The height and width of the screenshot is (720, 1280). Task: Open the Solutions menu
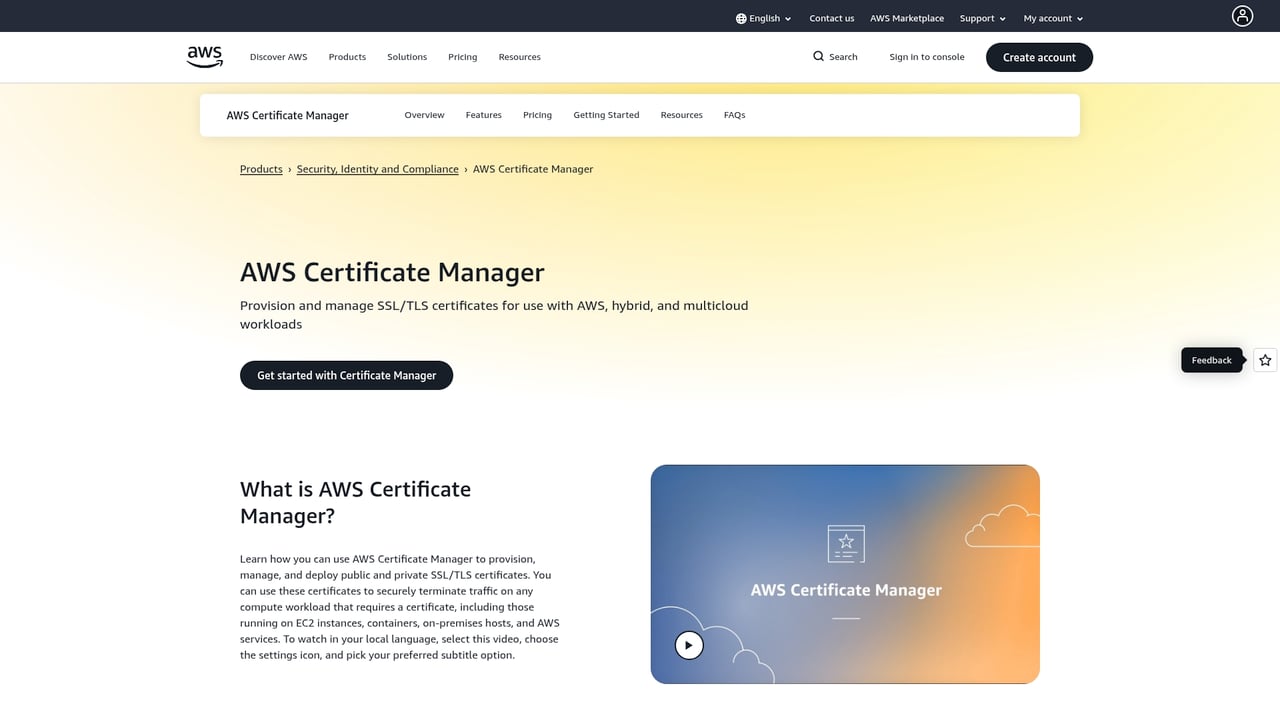click(x=406, y=57)
